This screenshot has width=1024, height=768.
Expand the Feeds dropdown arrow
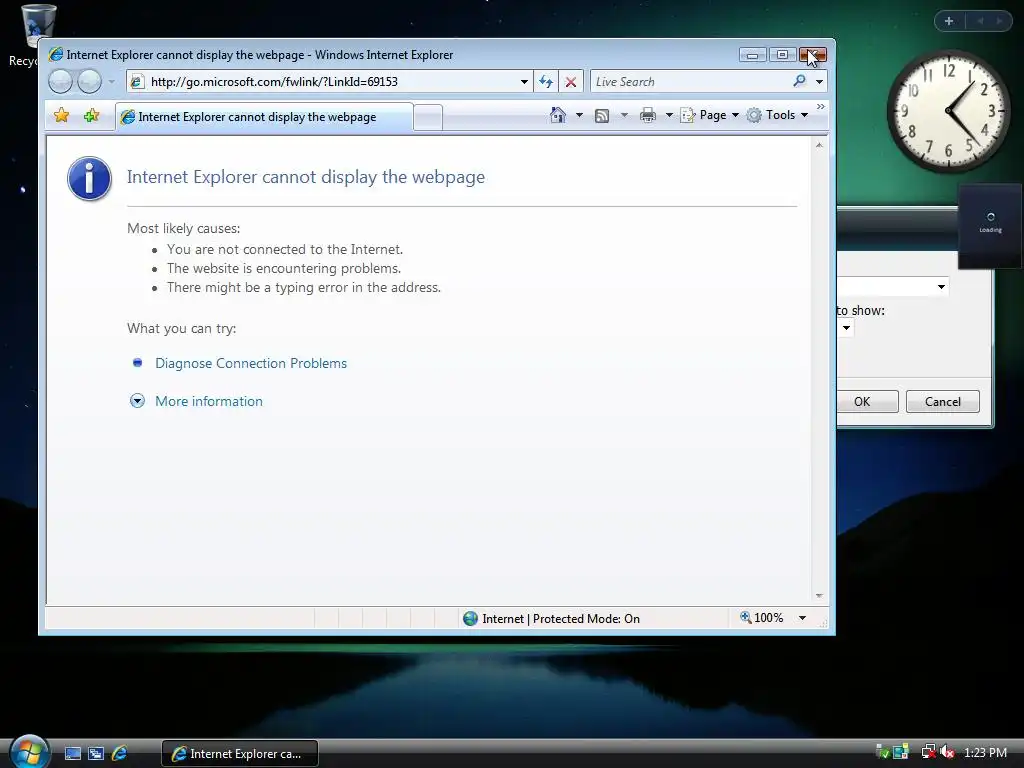point(624,116)
